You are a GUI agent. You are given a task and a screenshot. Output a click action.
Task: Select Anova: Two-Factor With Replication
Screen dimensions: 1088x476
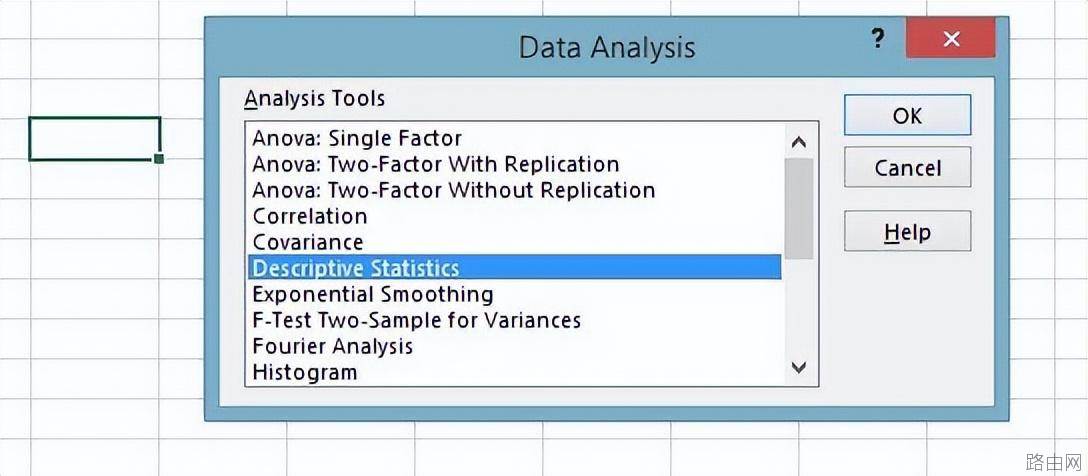point(514,164)
